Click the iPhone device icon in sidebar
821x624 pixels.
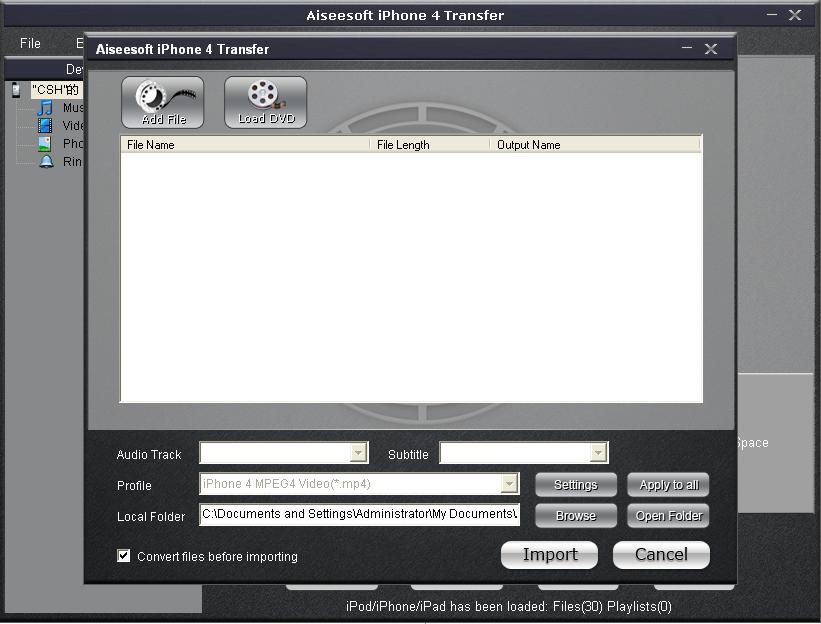point(16,90)
